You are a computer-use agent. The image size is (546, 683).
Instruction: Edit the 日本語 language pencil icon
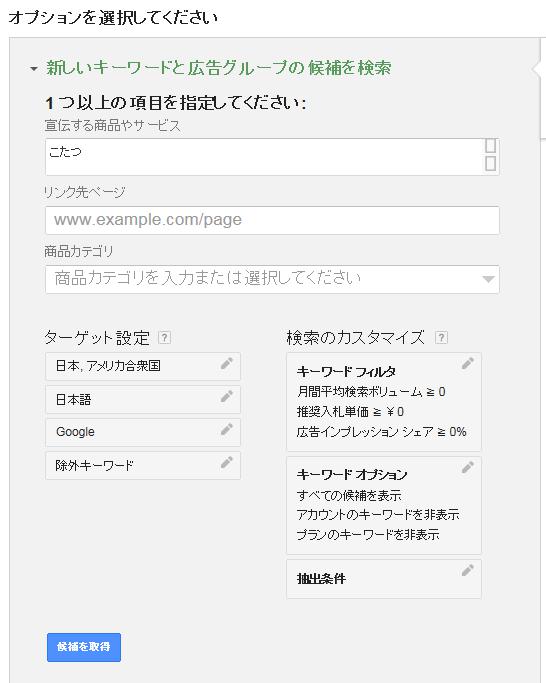point(227,396)
